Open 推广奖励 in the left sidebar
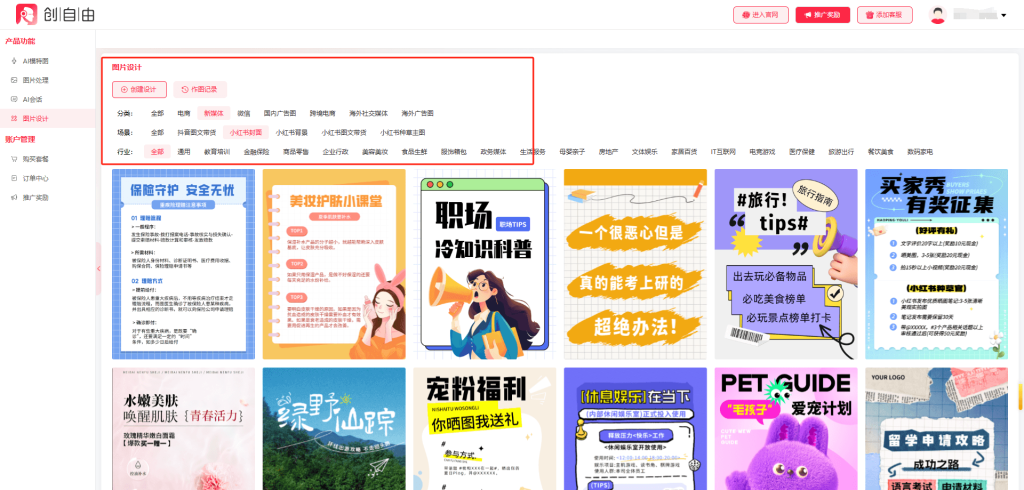The height and width of the screenshot is (490, 1024). [36, 197]
